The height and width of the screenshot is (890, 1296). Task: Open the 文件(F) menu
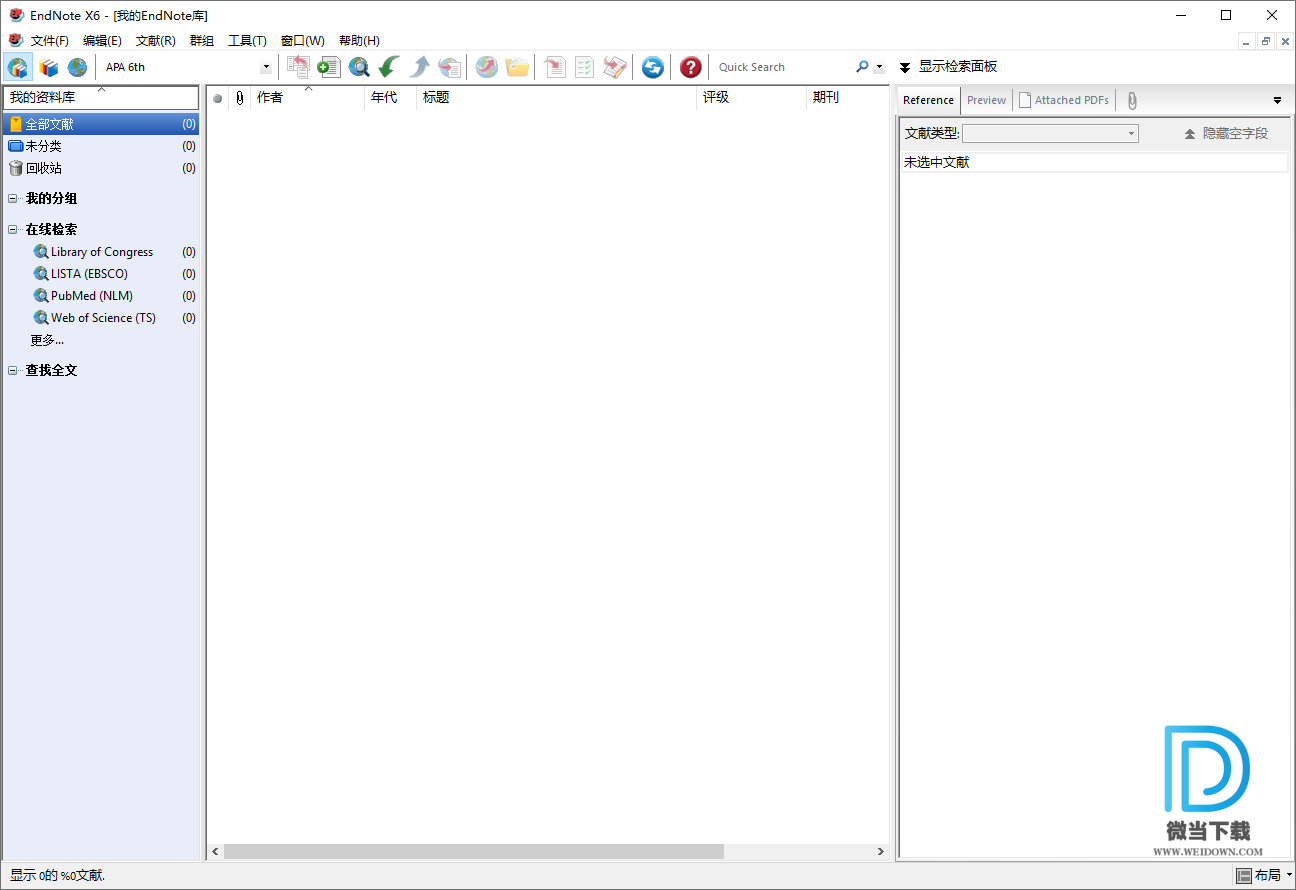(x=50, y=41)
